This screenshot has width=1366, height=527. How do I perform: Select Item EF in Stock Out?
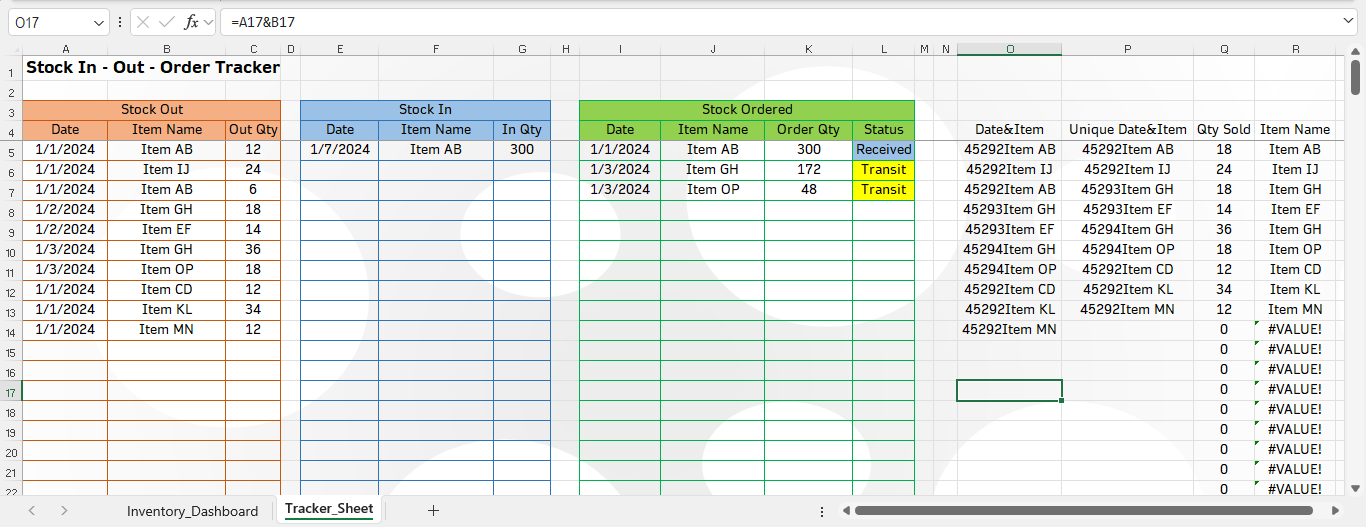point(166,230)
